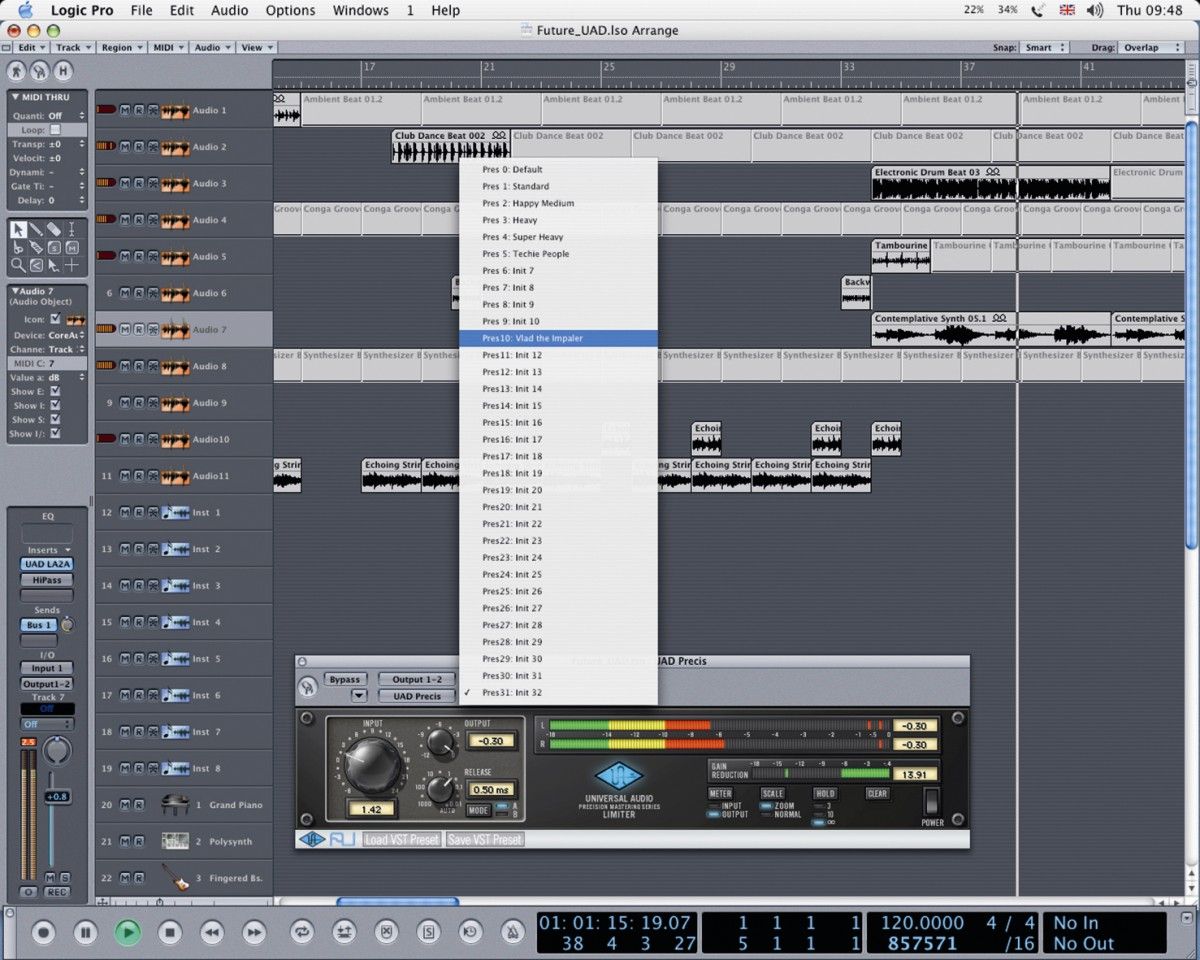The image size is (1200, 960).
Task: Select the Scissors tool
Action: pyautogui.click(x=18, y=247)
